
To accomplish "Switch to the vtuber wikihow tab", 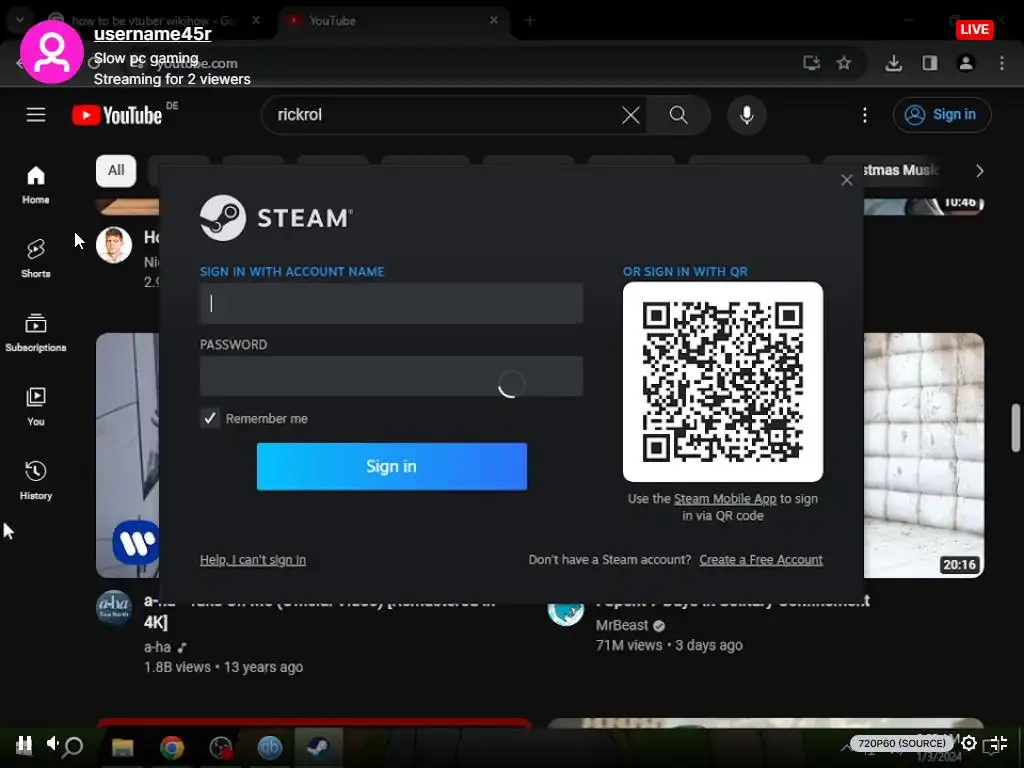I will [x=155, y=21].
